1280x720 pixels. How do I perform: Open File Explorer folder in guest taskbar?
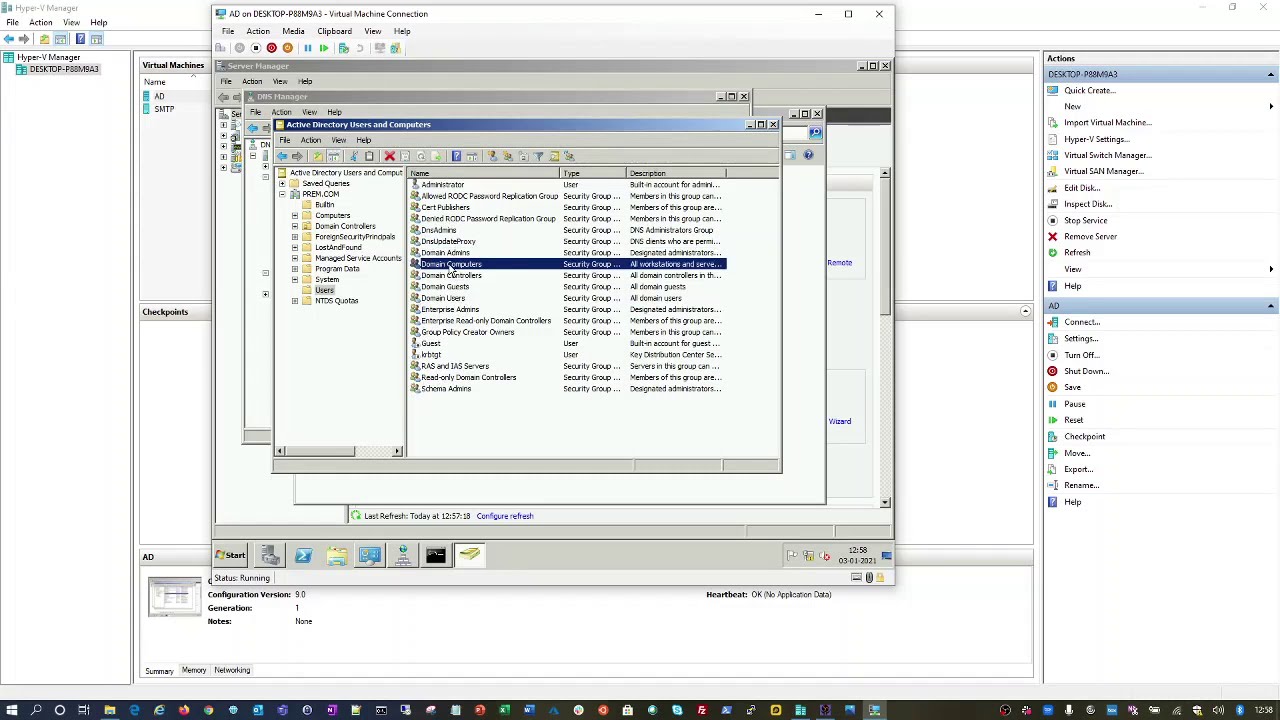click(x=337, y=555)
